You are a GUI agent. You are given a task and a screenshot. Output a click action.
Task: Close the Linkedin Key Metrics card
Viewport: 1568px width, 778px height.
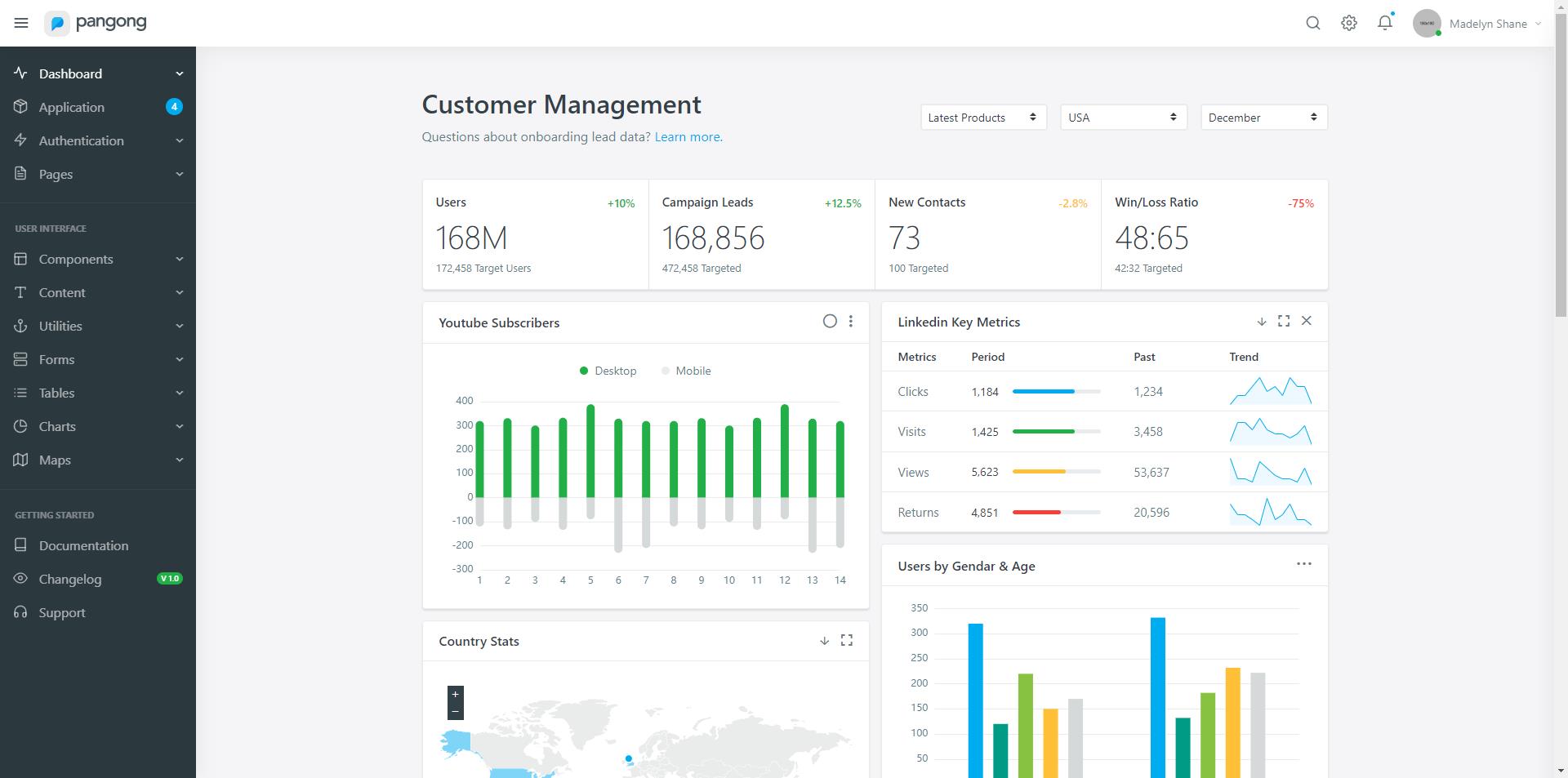(1307, 321)
